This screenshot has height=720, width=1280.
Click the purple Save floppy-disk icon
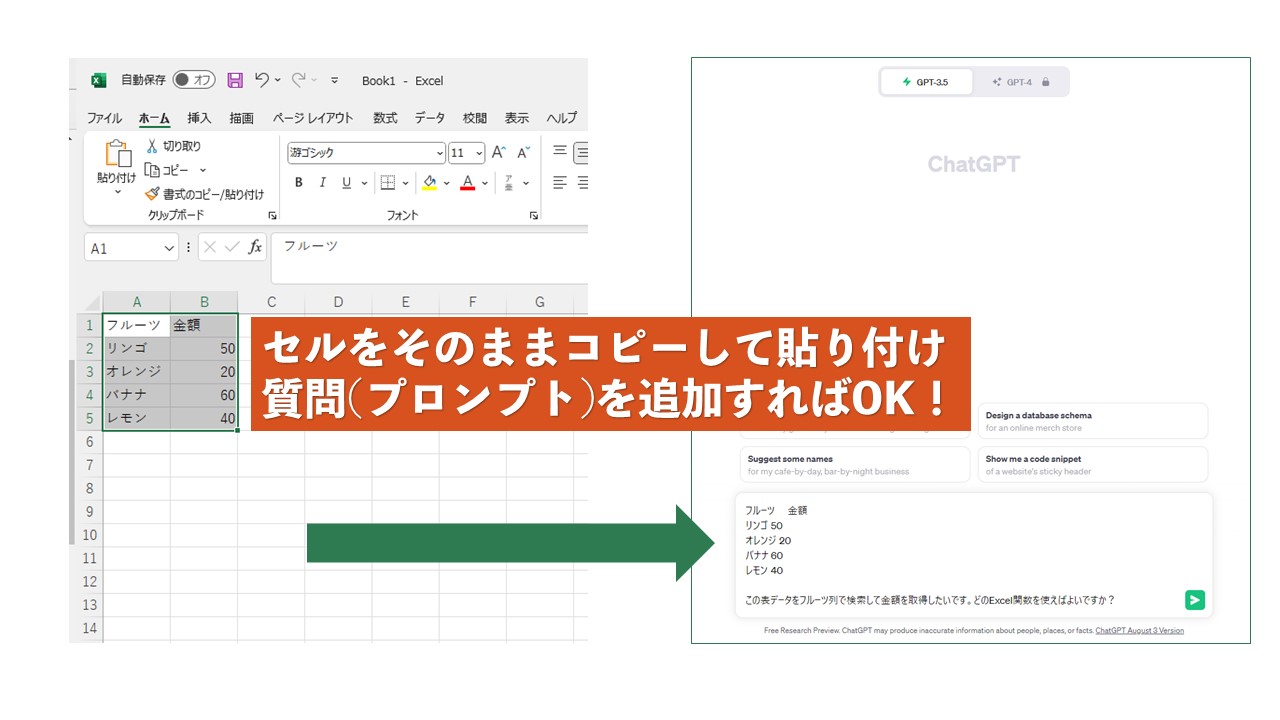pos(235,80)
